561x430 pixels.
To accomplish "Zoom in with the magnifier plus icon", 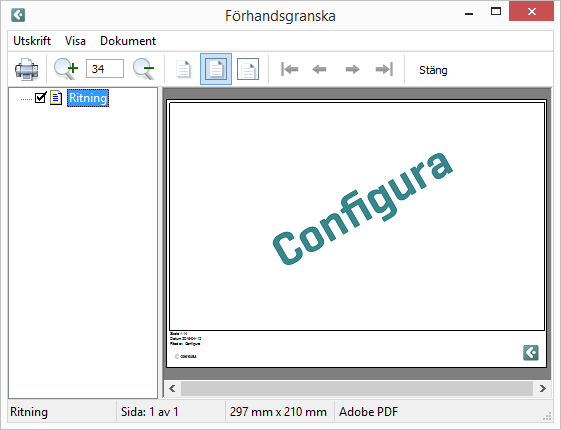I will coord(66,69).
